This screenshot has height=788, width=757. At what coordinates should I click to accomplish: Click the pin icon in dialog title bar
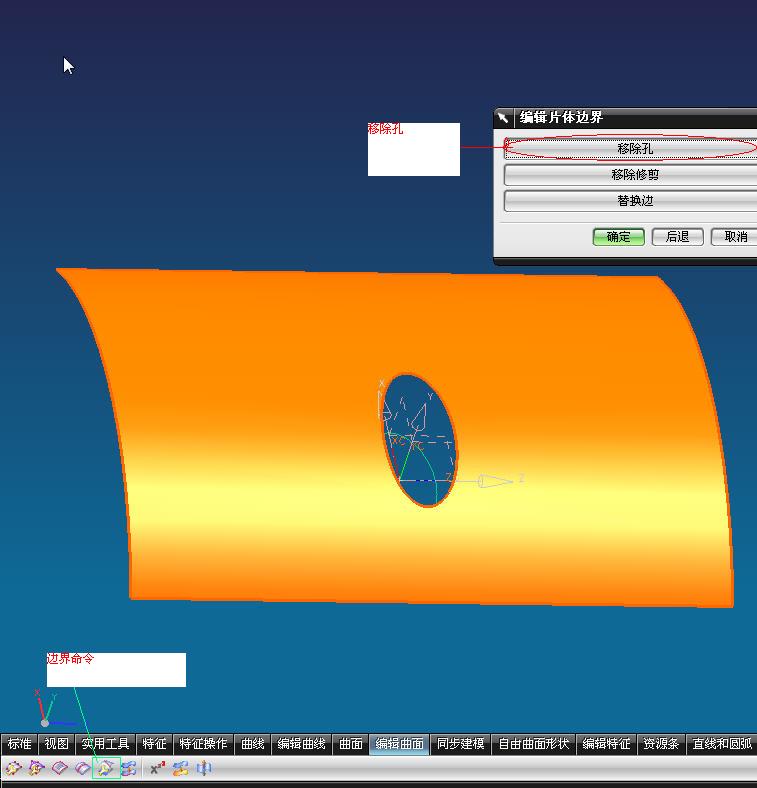point(503,118)
